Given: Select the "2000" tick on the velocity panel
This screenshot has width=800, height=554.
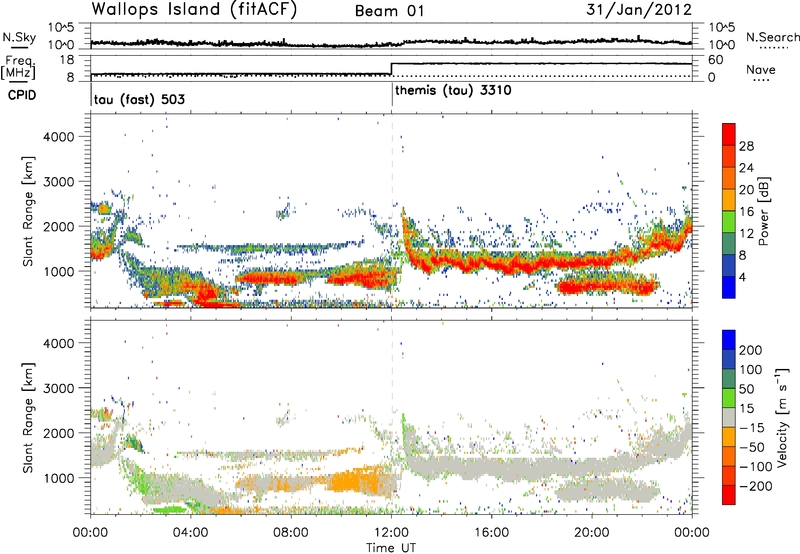Looking at the screenshot, I should pyautogui.click(x=58, y=433).
